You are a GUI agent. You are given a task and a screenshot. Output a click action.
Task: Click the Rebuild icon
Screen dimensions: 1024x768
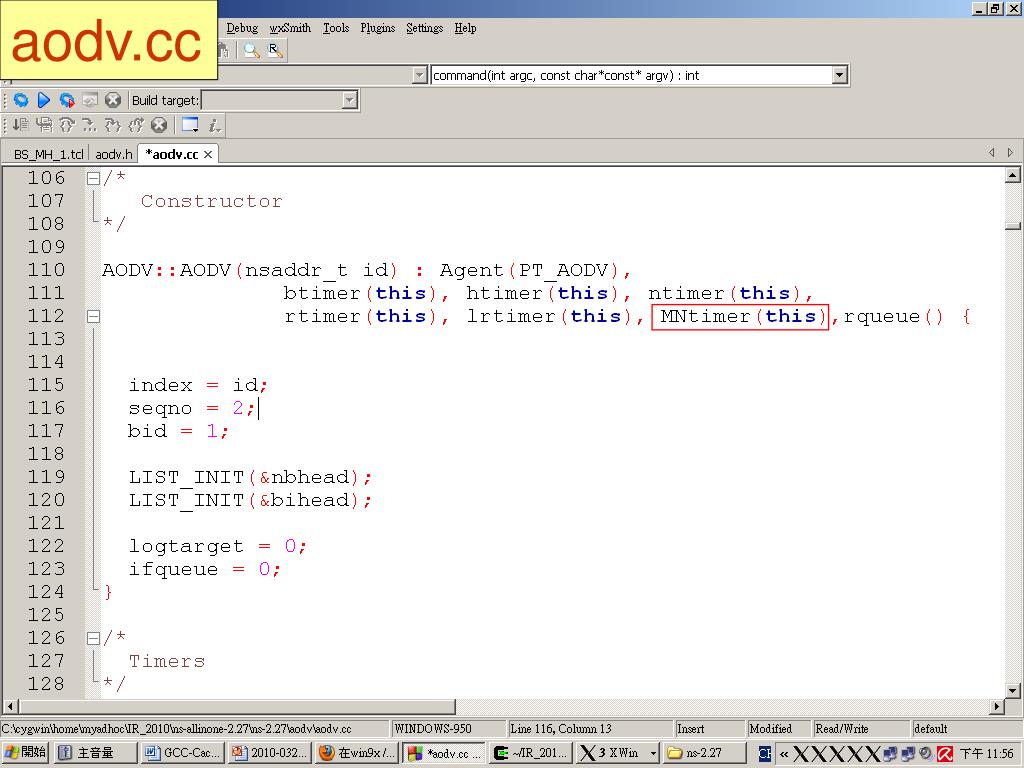pyautogui.click(x=90, y=100)
